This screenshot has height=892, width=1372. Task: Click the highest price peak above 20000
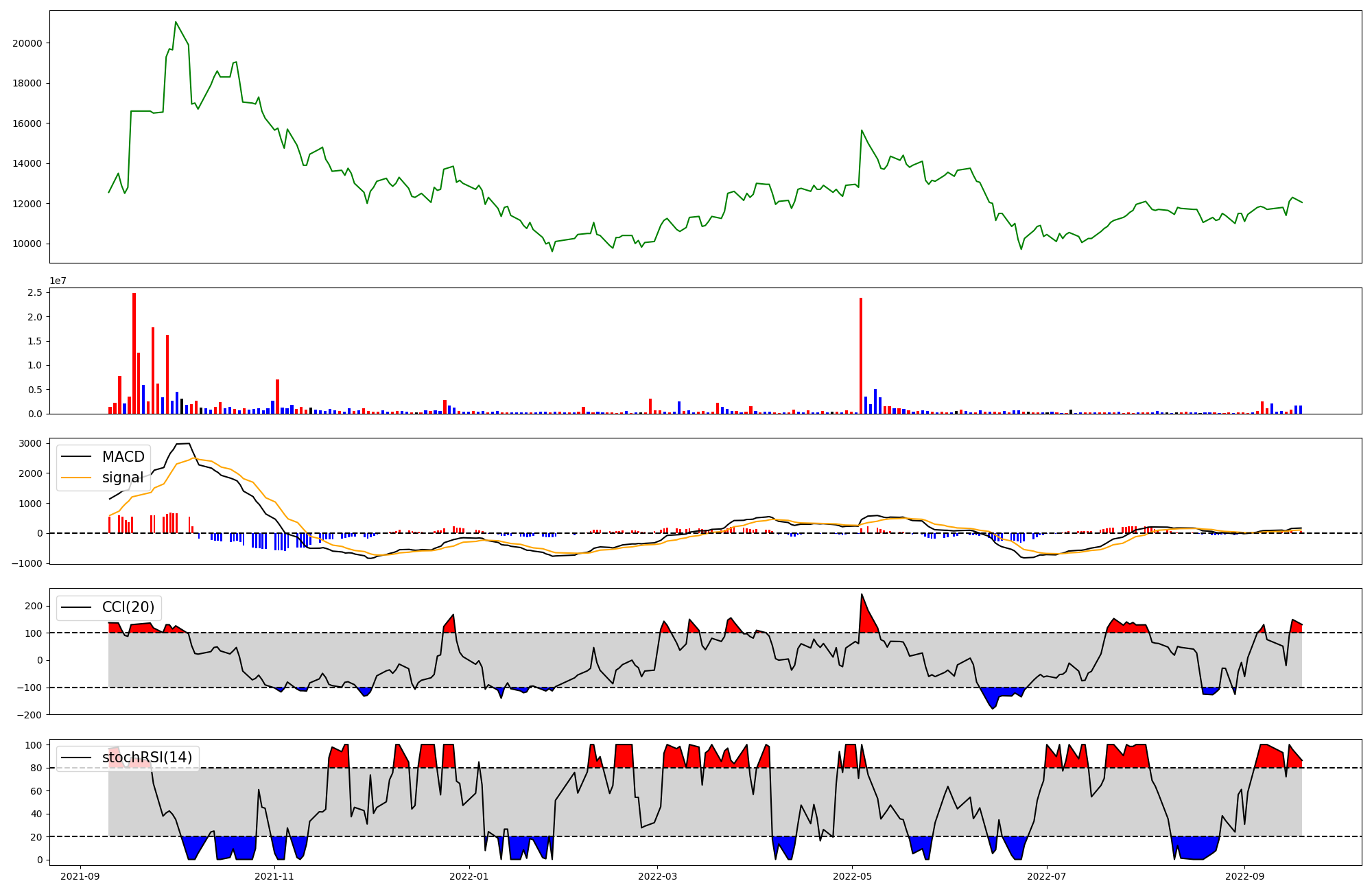[176, 23]
